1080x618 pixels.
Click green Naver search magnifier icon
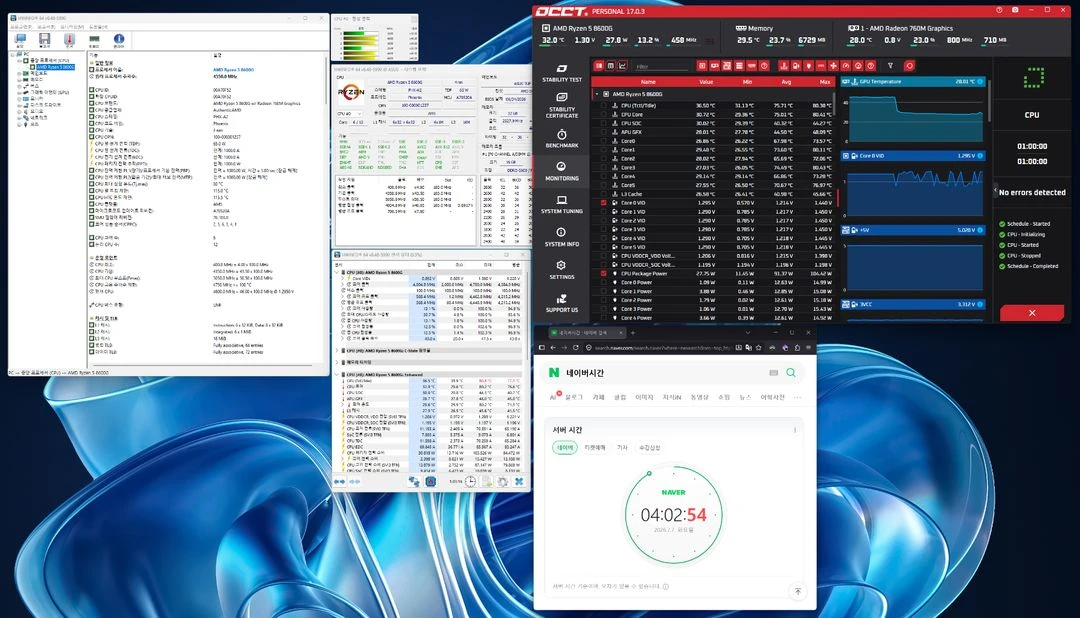tap(791, 373)
